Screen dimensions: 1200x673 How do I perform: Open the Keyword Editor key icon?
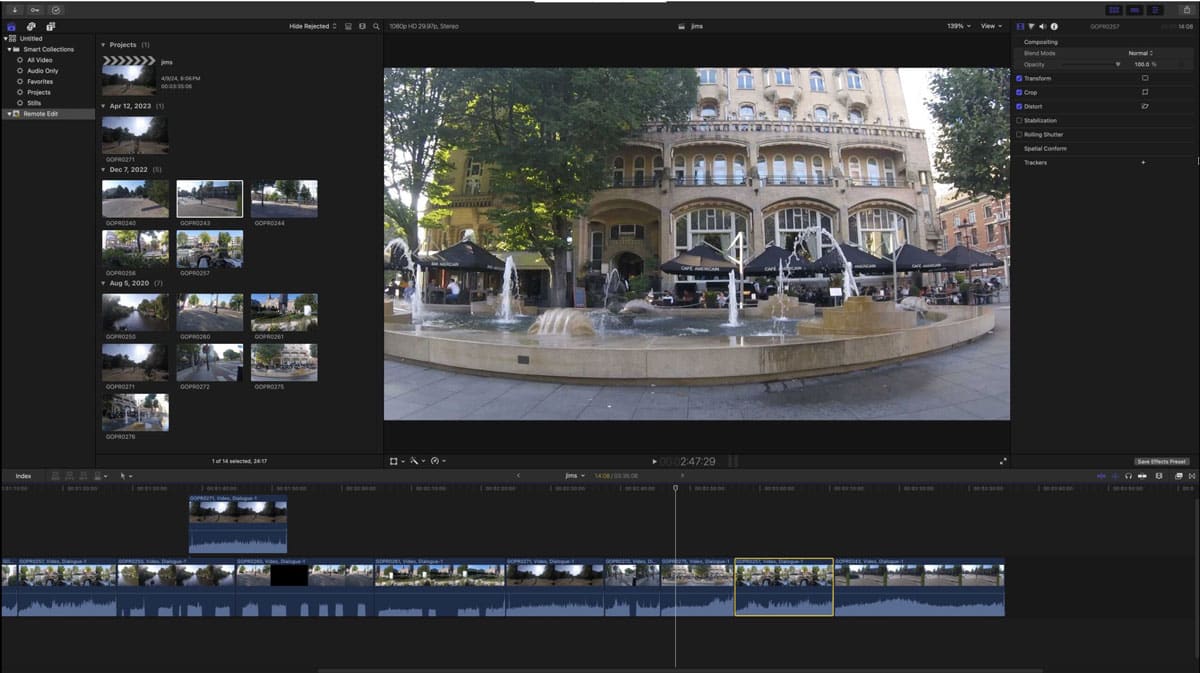(x=35, y=9)
